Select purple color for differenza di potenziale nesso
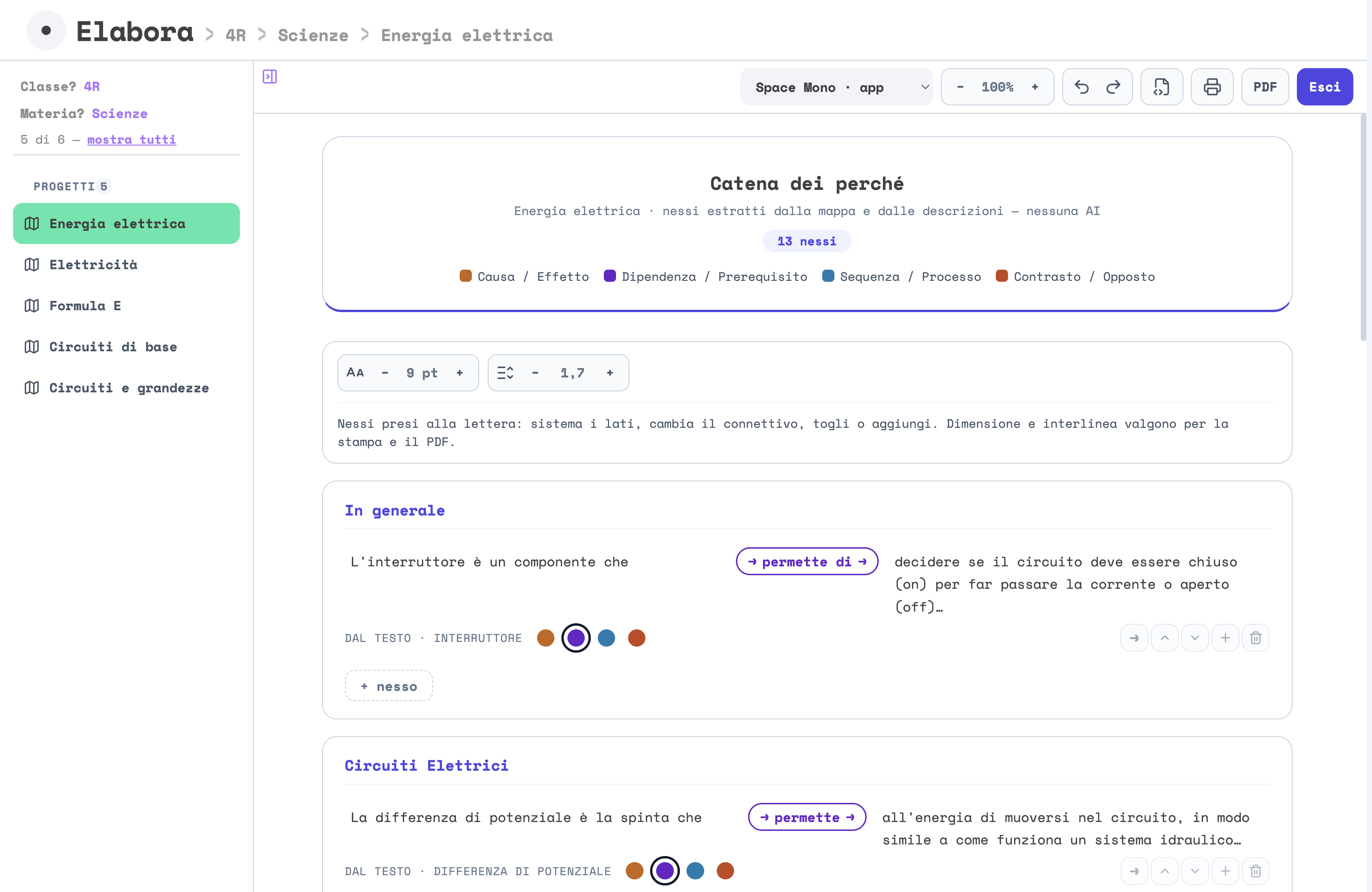Viewport: 1372px width, 892px height. pos(665,871)
